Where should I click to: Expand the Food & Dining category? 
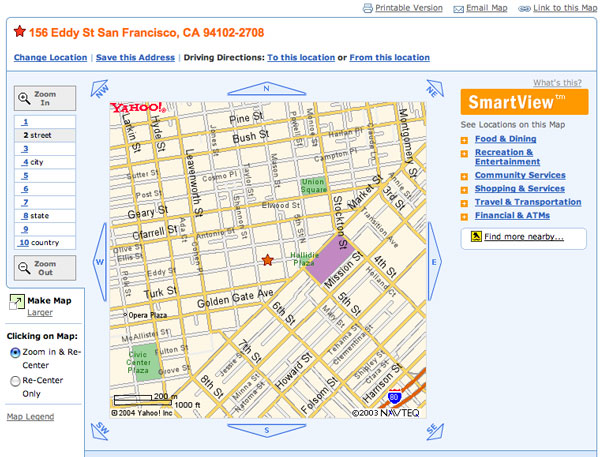pyautogui.click(x=464, y=140)
